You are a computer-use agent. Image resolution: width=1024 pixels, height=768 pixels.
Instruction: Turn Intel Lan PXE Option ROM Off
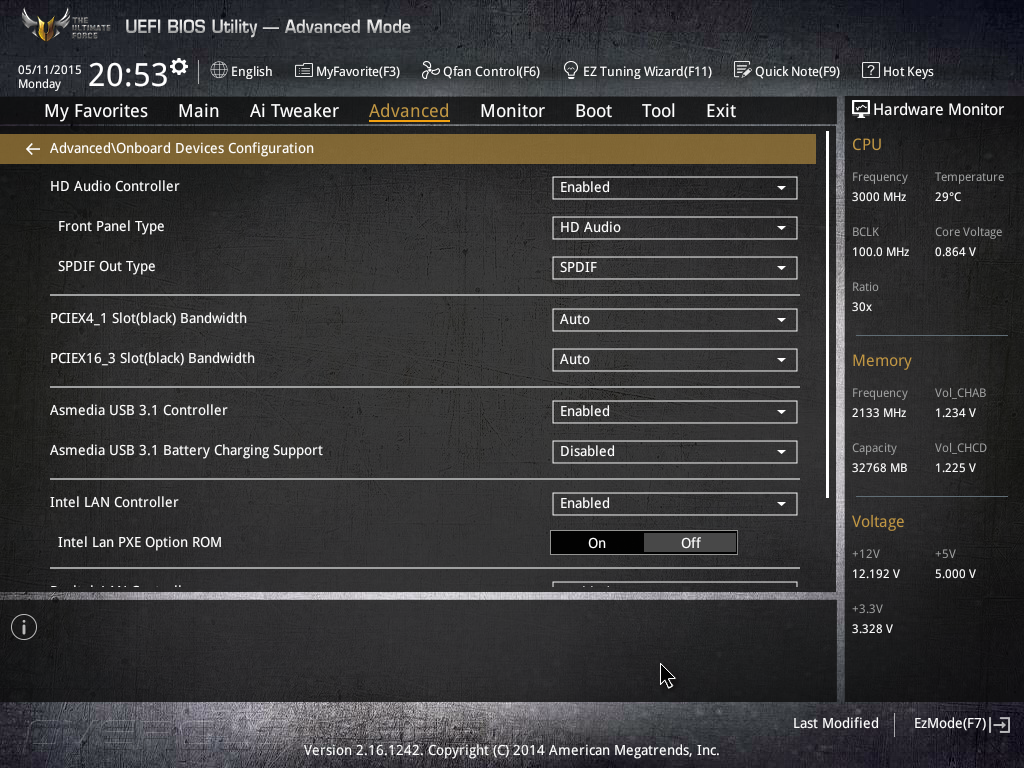click(690, 543)
